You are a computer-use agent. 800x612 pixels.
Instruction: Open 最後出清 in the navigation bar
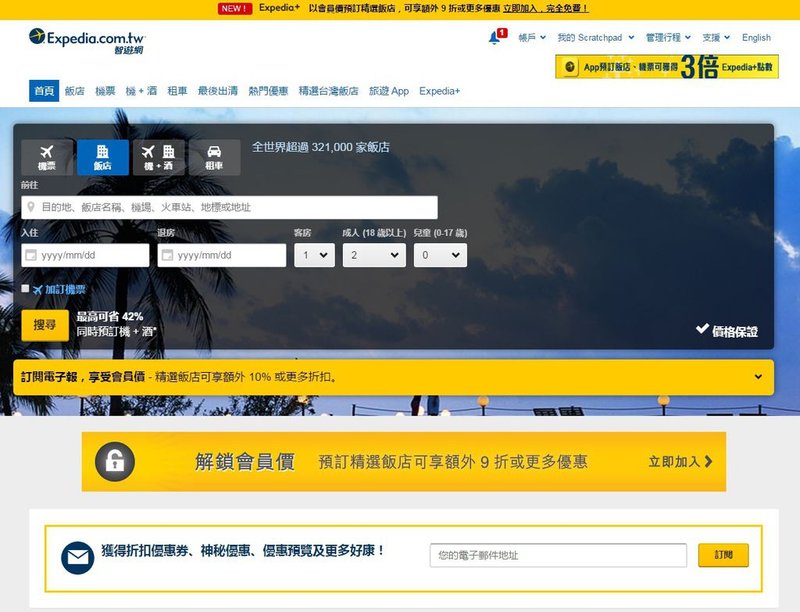(x=218, y=91)
